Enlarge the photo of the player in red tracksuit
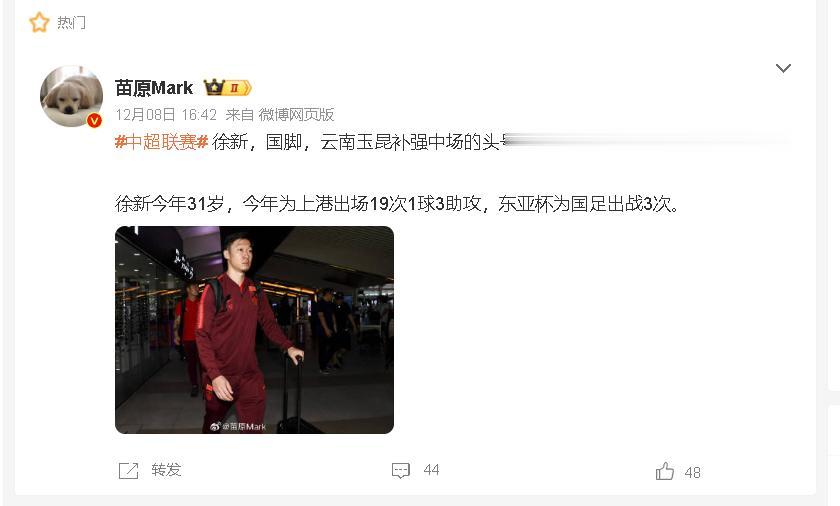 [254, 330]
